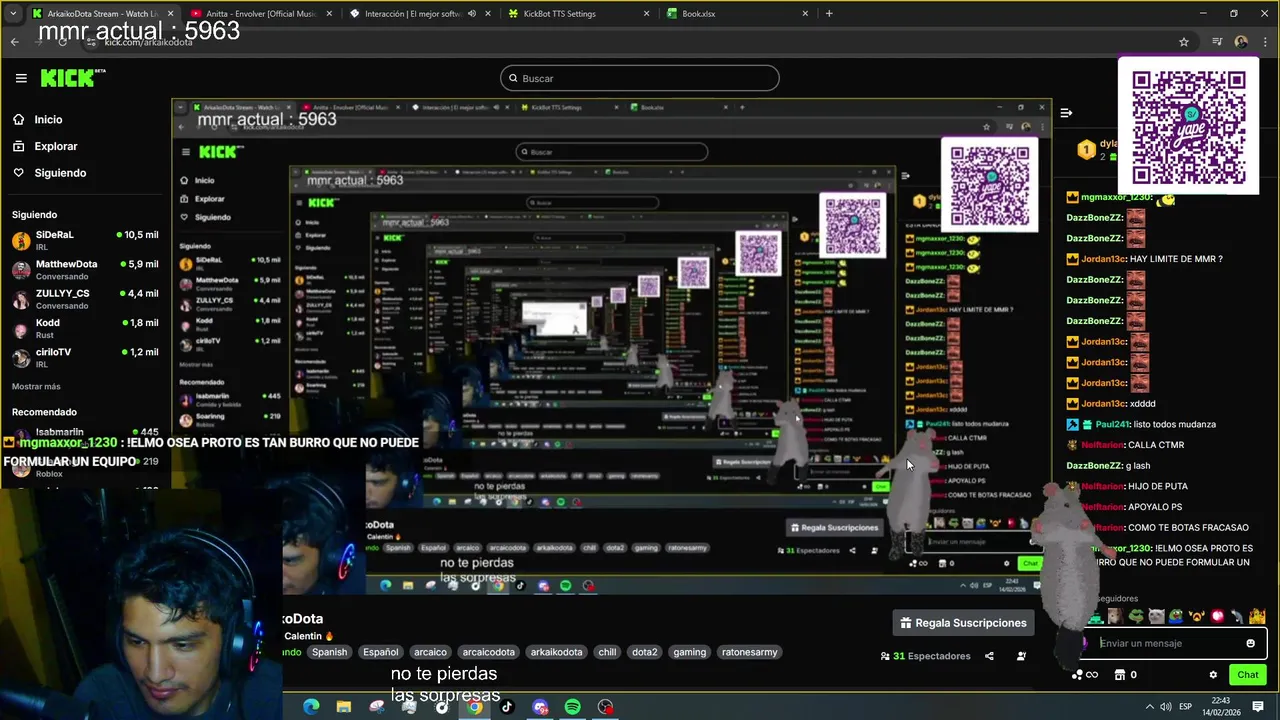Open the chat shop icon showing 0

tap(1126, 675)
